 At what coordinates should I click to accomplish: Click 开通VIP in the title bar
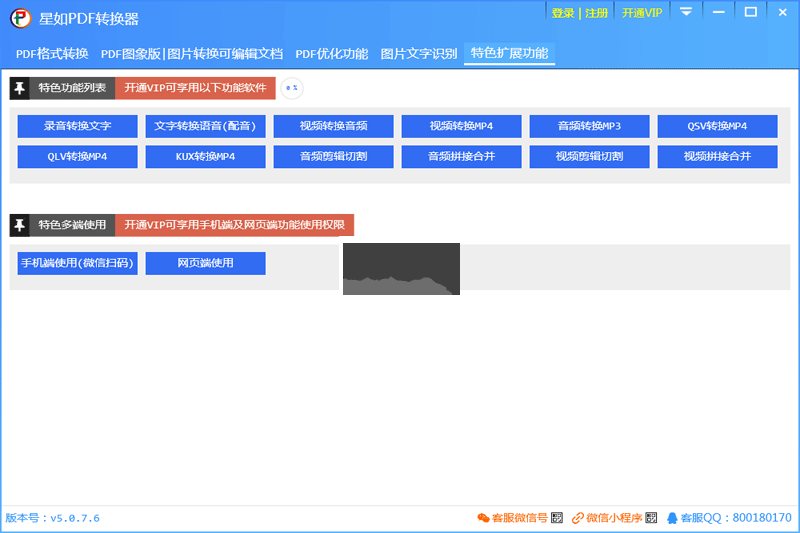click(x=642, y=13)
